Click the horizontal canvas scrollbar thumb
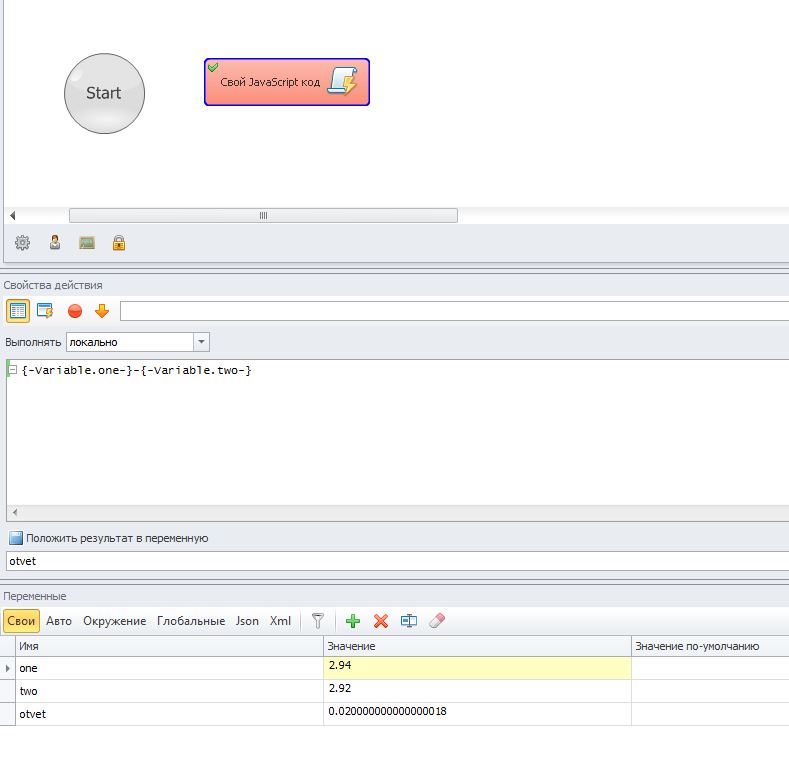Image resolution: width=789 pixels, height=768 pixels. [263, 215]
